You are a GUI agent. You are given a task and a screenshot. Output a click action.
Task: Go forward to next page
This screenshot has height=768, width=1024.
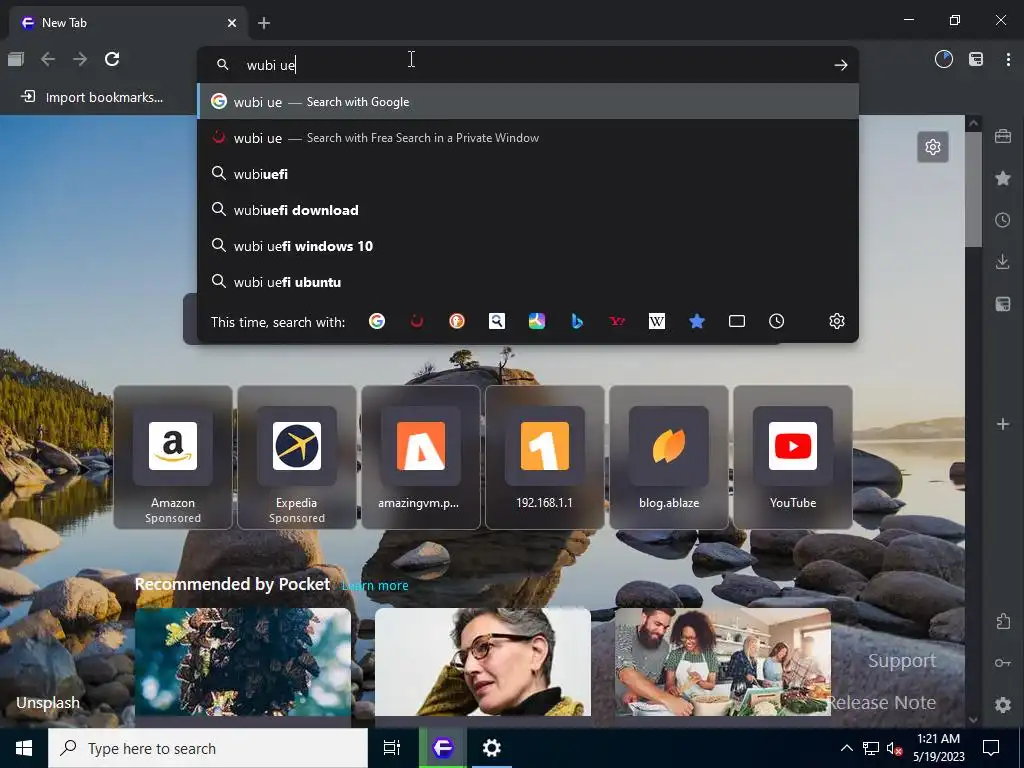click(x=80, y=59)
